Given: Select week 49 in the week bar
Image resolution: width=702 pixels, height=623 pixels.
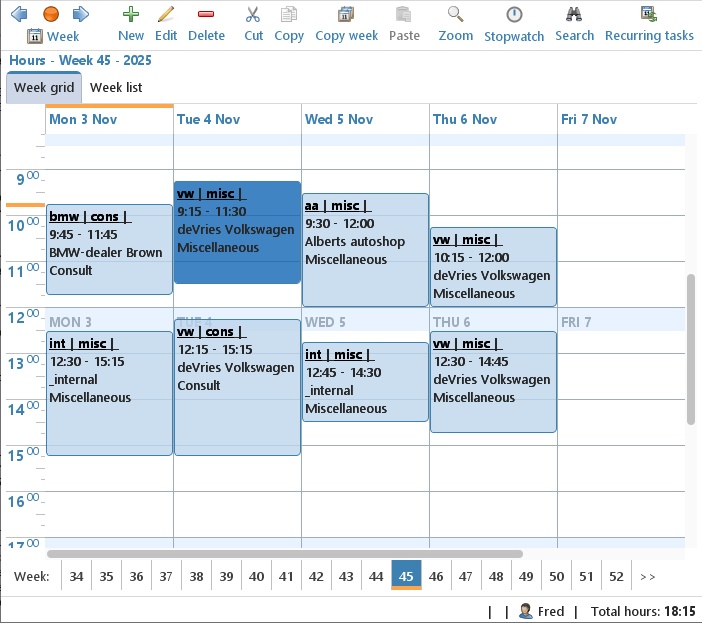Looking at the screenshot, I should 526,576.
